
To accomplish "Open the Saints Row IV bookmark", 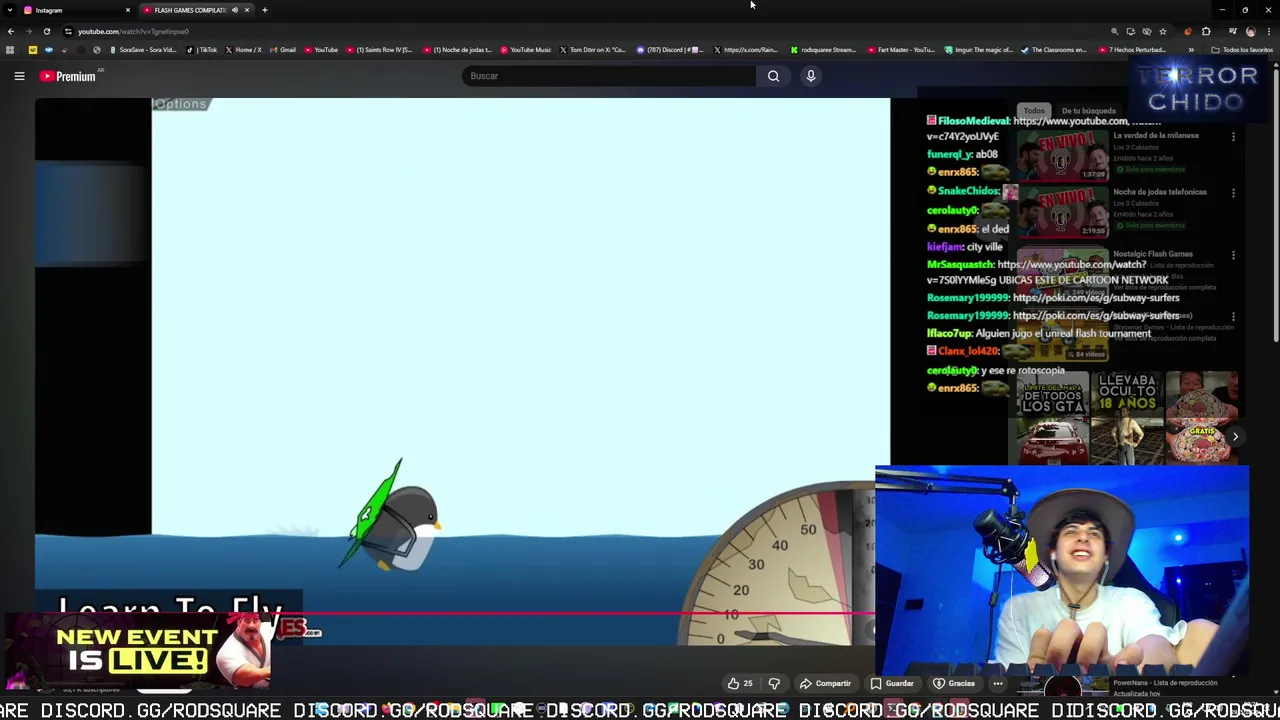I will (x=379, y=50).
